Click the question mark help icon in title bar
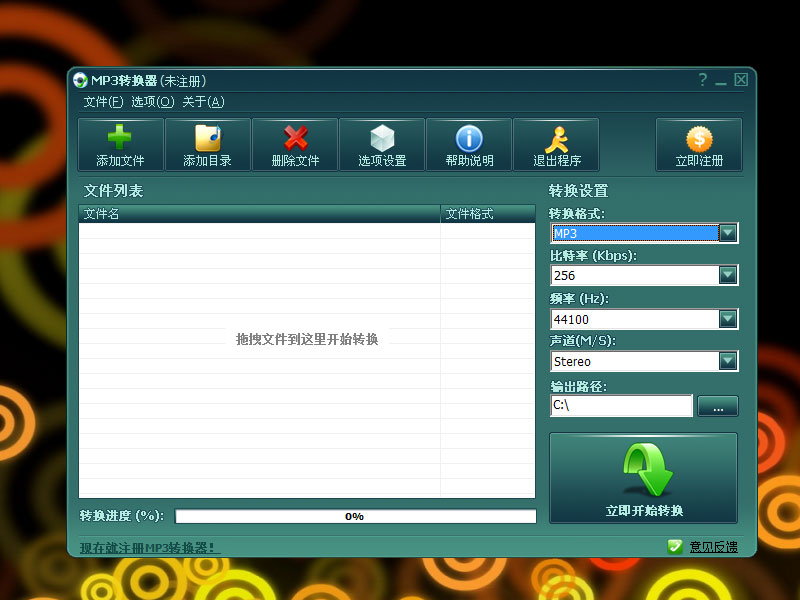800x600 pixels. [702, 80]
